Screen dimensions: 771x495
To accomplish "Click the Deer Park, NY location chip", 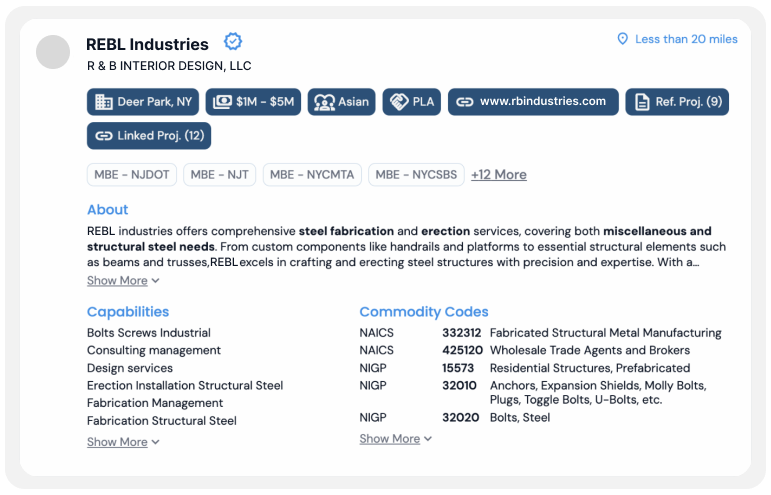I will [x=143, y=102].
